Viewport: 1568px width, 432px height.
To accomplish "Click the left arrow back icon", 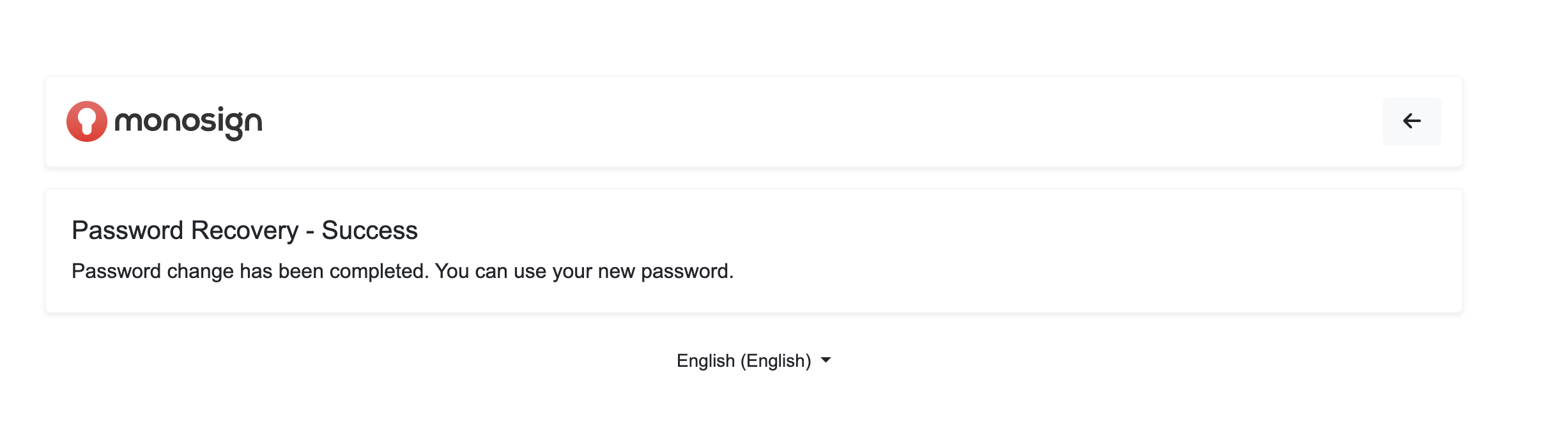I will (1411, 121).
